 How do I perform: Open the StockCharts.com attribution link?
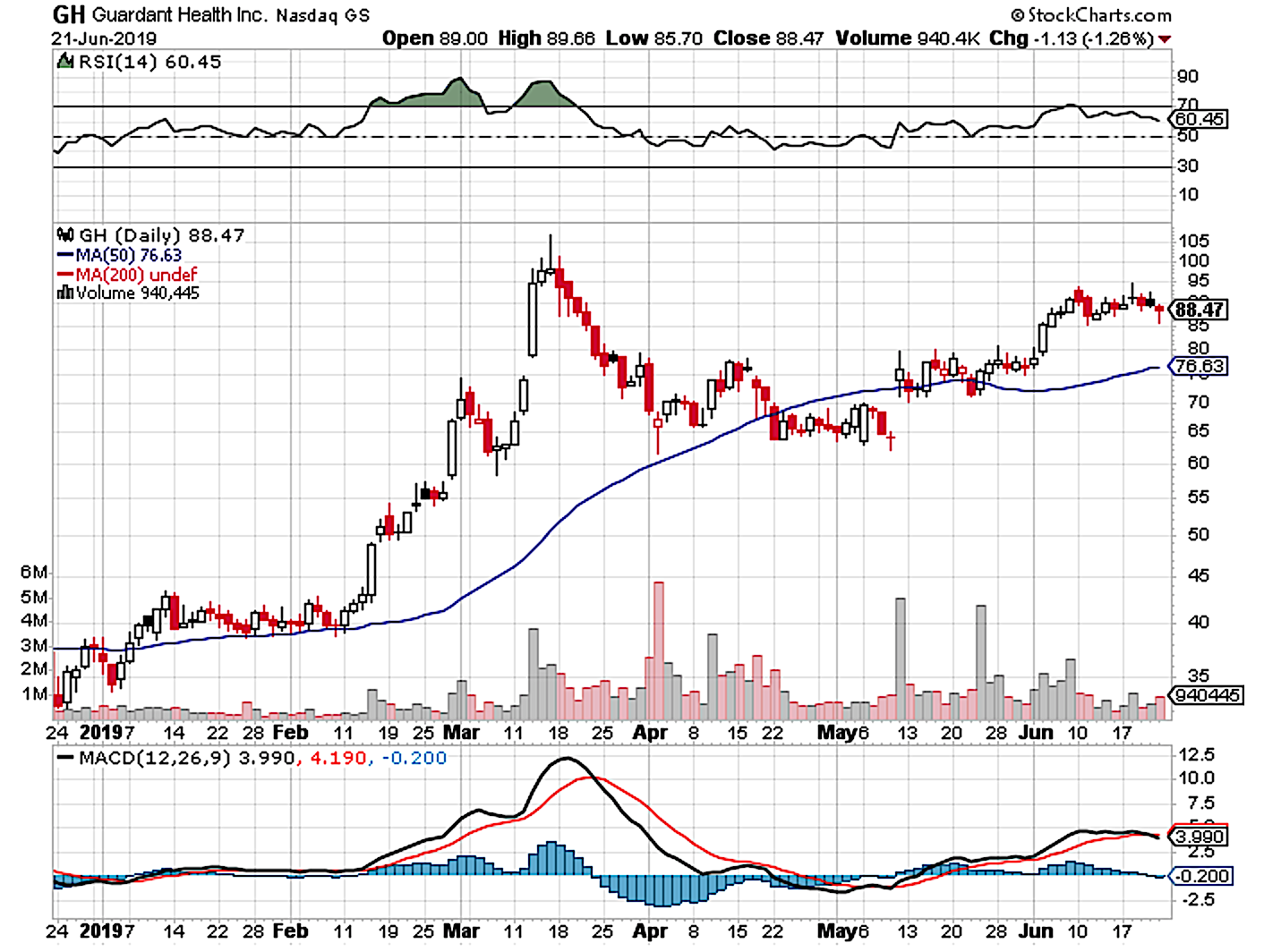tap(1090, 15)
